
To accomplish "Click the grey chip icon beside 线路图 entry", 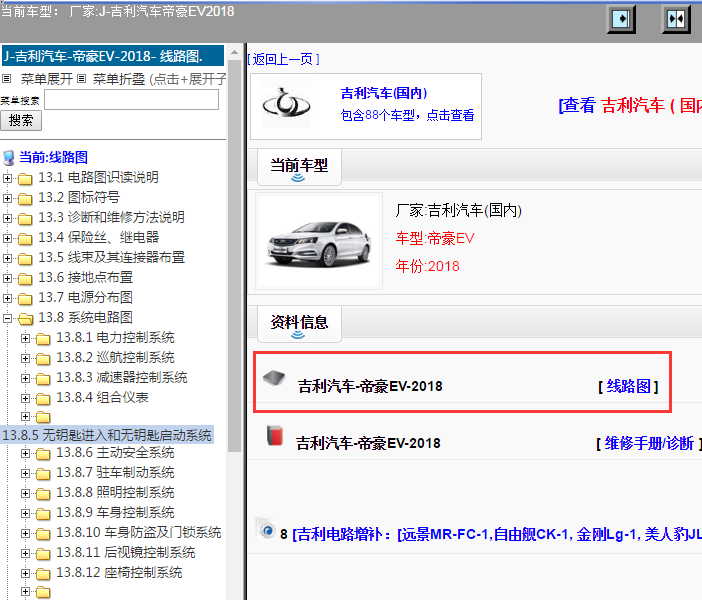I will pyautogui.click(x=274, y=378).
